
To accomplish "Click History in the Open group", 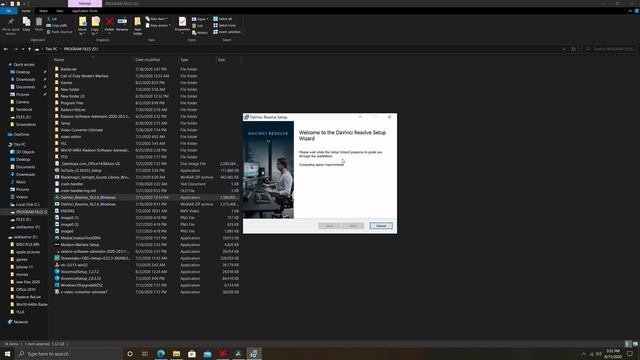I will point(200,32).
